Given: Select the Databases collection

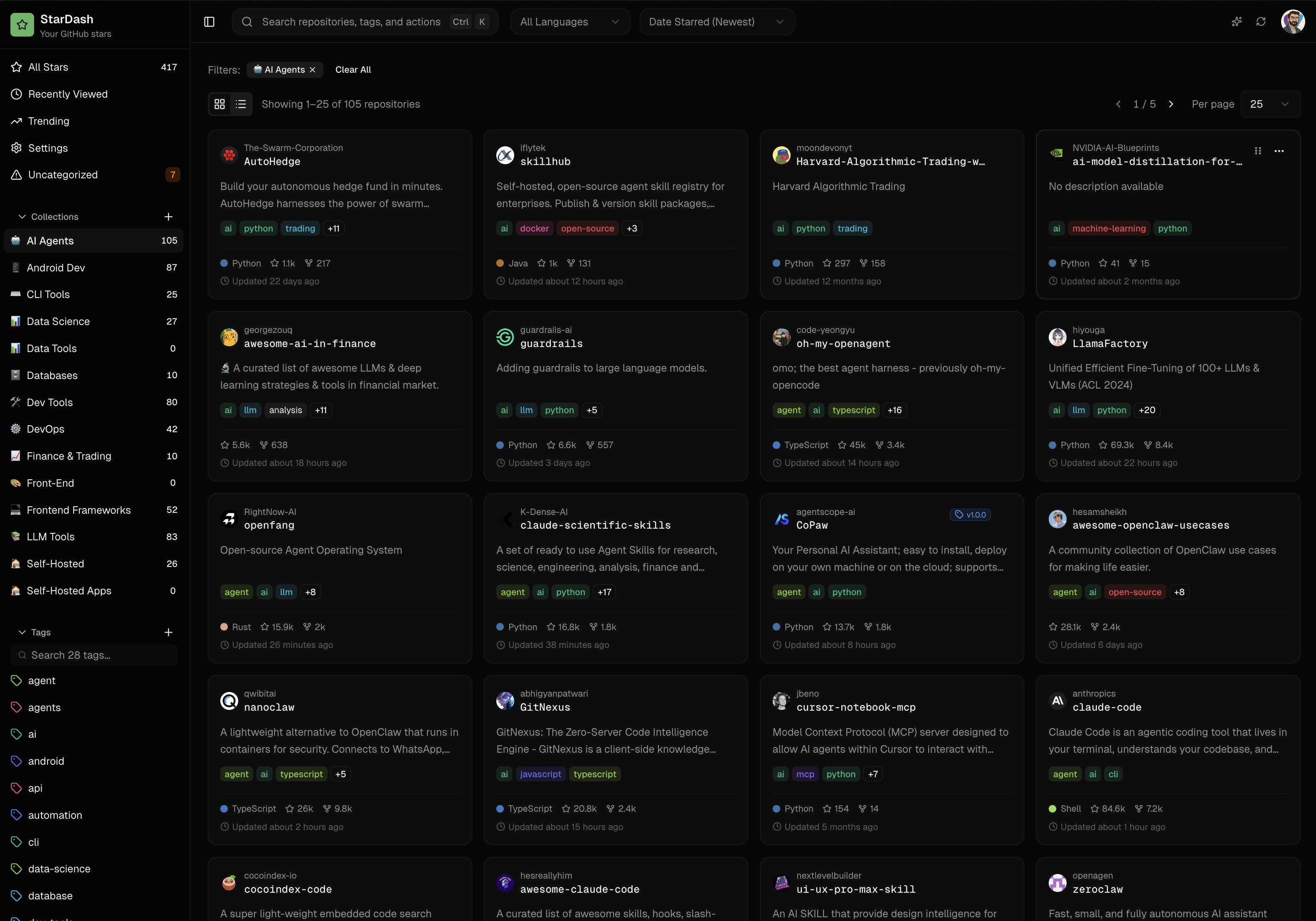Looking at the screenshot, I should [94, 375].
